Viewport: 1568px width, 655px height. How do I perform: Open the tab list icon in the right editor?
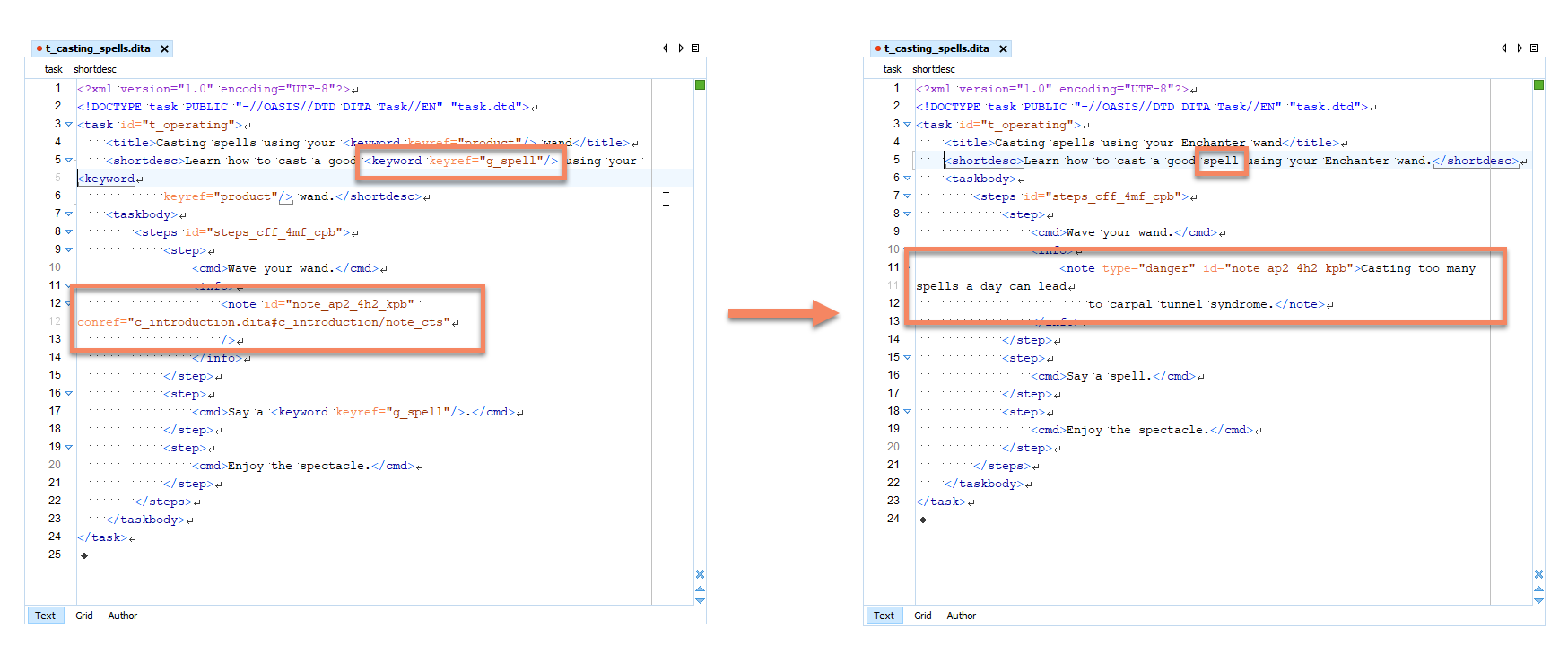(x=1534, y=48)
